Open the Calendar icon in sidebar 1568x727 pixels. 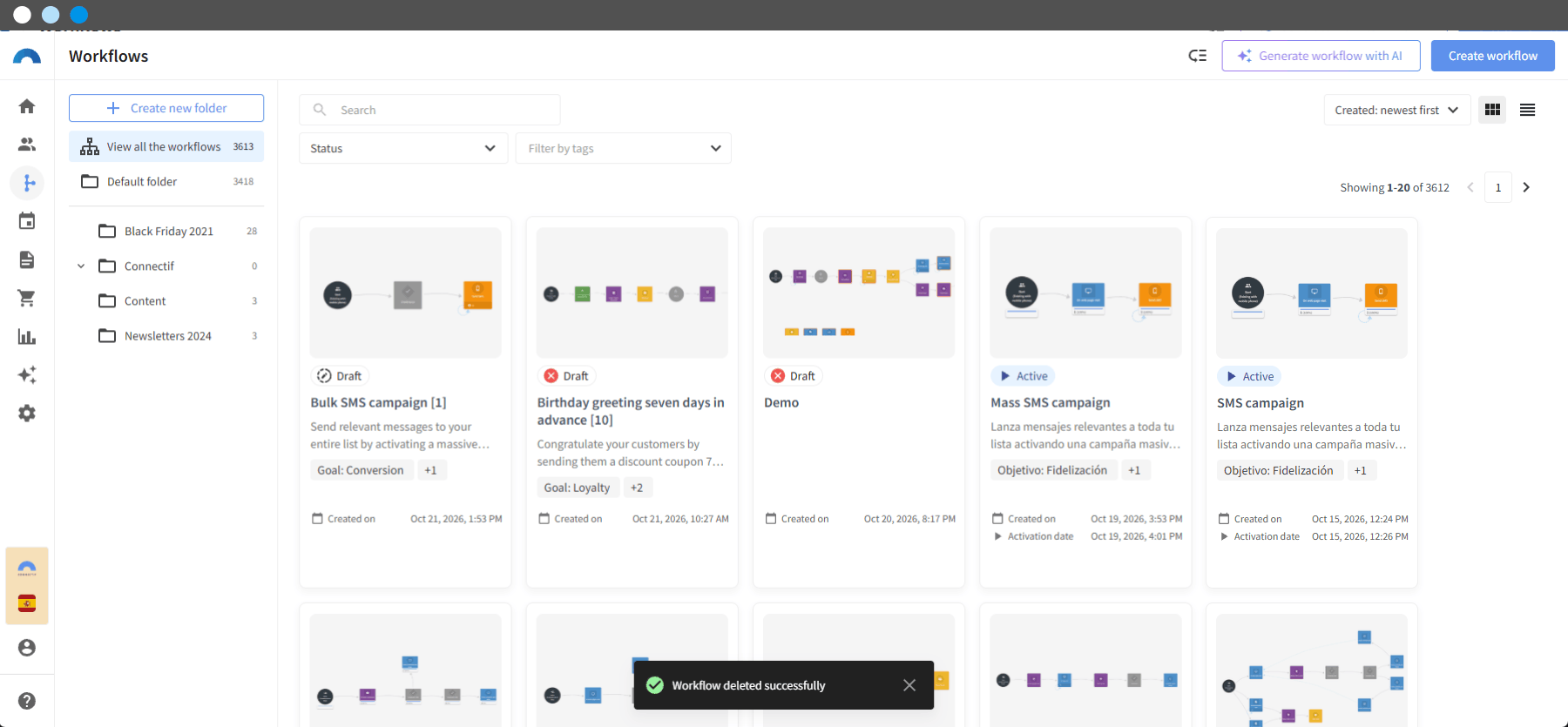click(27, 221)
